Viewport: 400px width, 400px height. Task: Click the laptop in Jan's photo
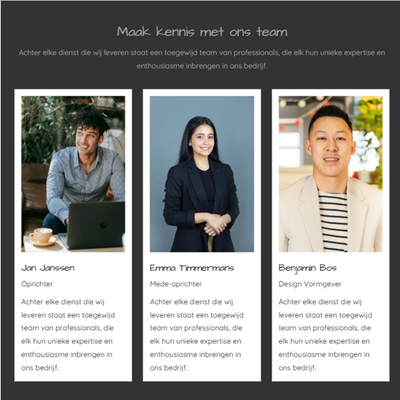coord(93,224)
